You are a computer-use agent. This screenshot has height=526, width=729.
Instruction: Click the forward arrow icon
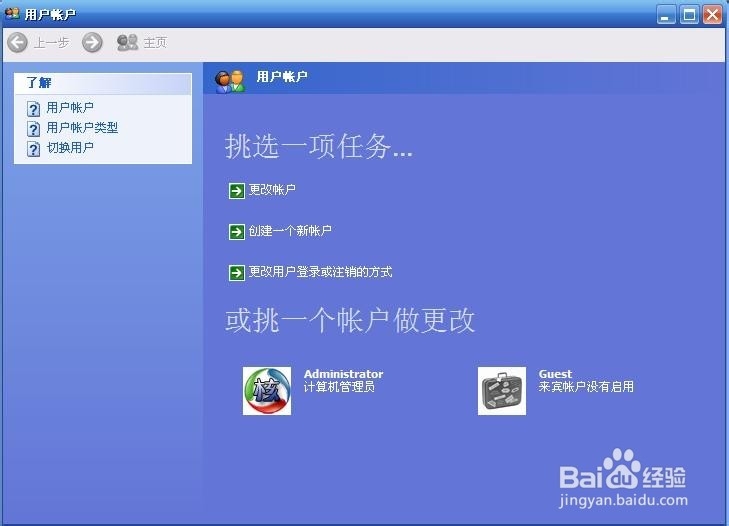pos(92,43)
